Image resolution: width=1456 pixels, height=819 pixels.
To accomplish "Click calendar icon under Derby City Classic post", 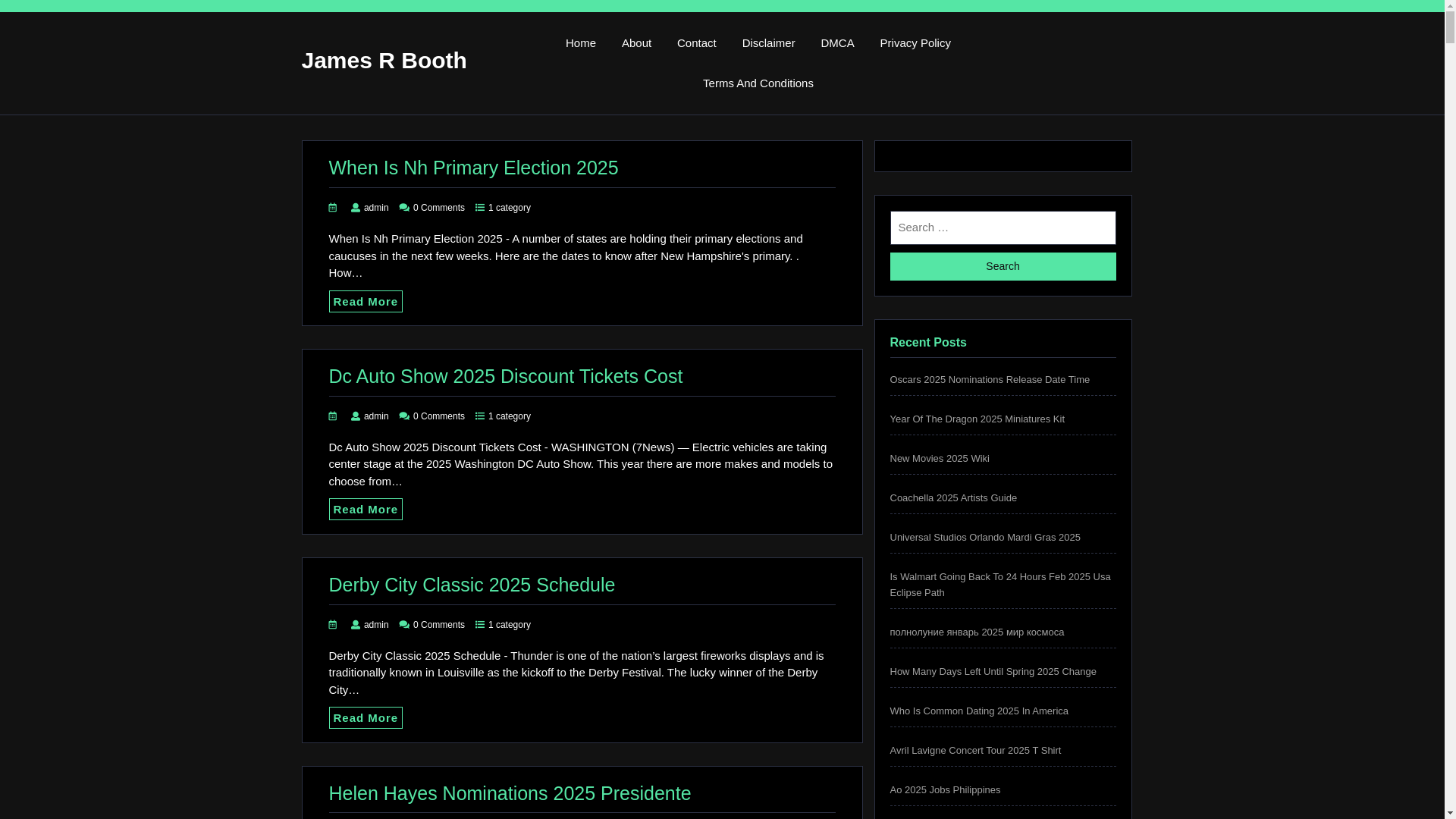I will click(333, 624).
